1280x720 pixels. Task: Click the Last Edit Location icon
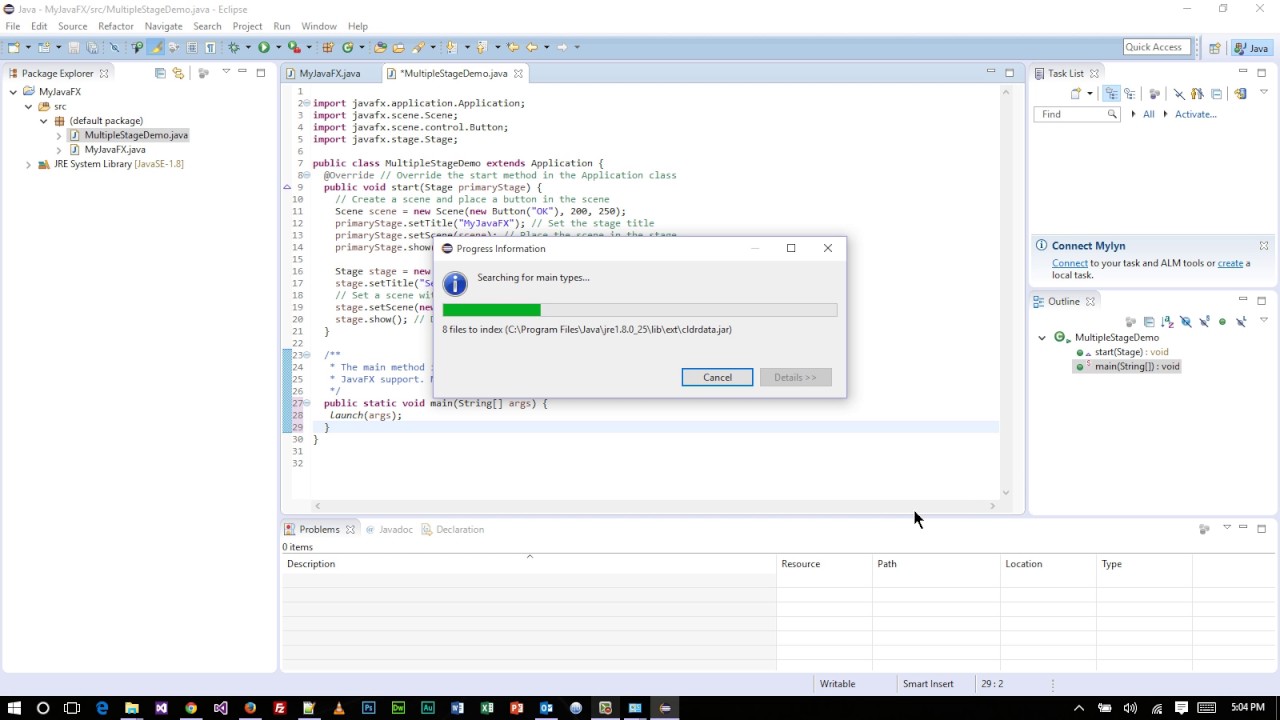click(512, 47)
